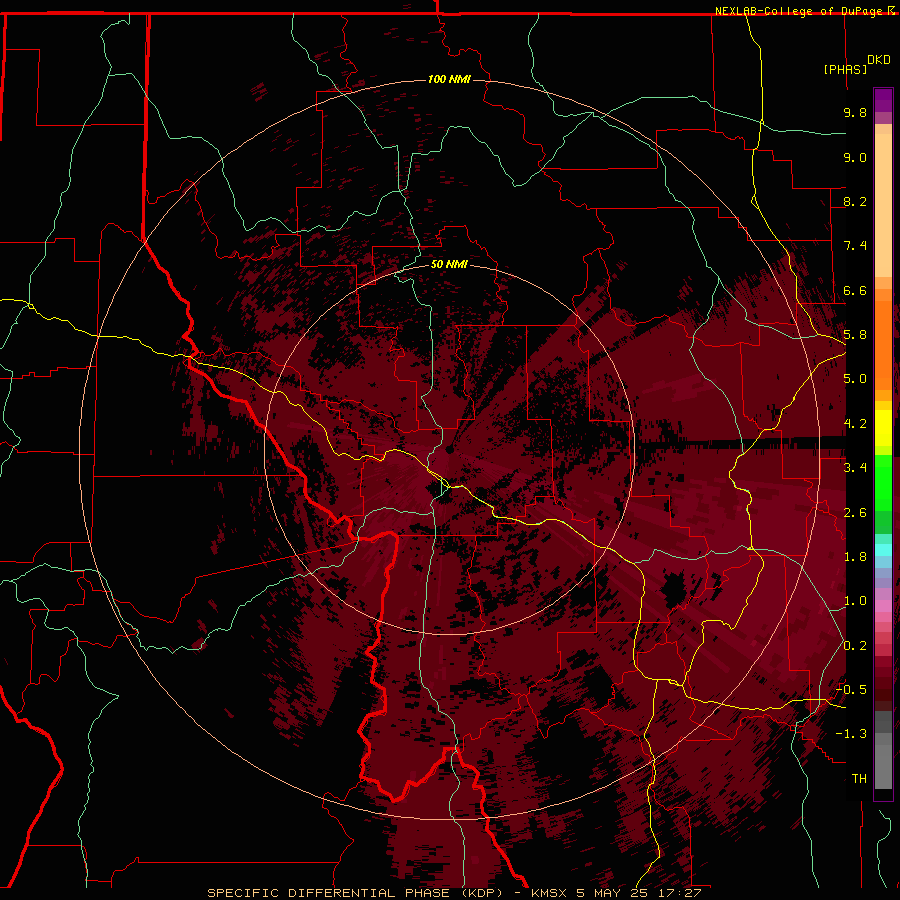Select the 1.8 scale value
900x900 pixels.
pos(855,557)
